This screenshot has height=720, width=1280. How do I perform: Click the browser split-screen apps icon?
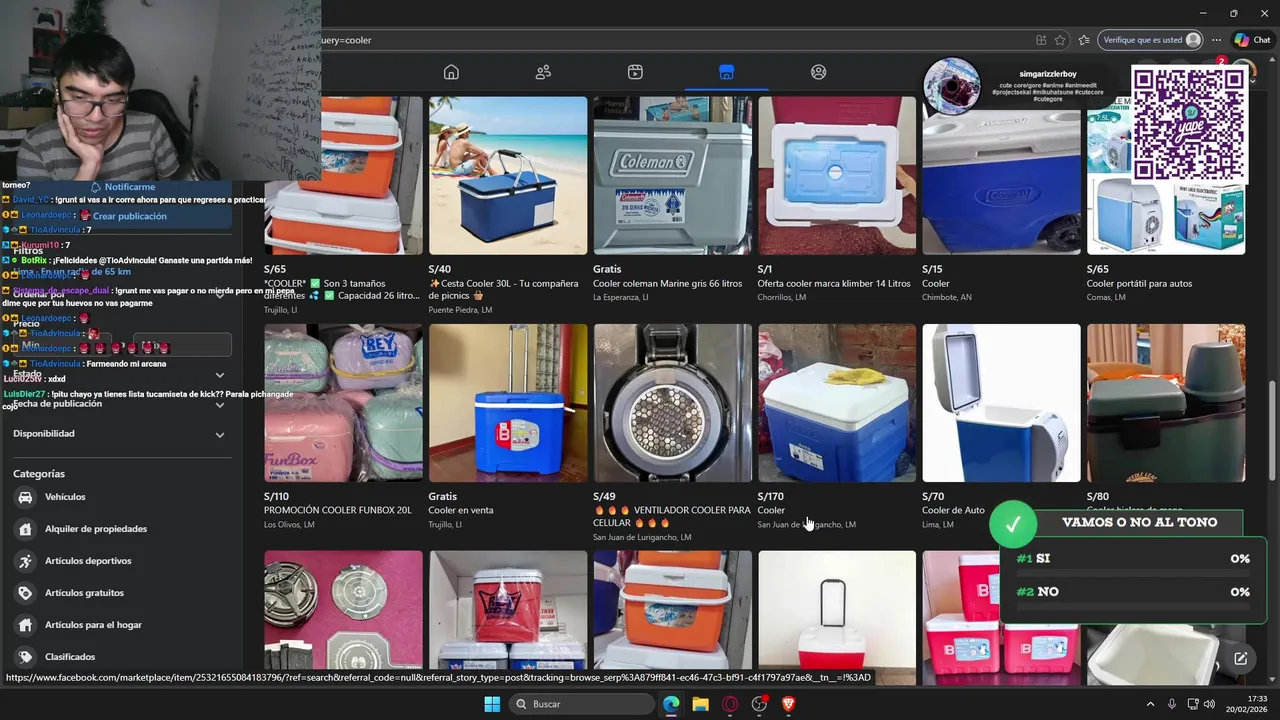click(x=1041, y=40)
